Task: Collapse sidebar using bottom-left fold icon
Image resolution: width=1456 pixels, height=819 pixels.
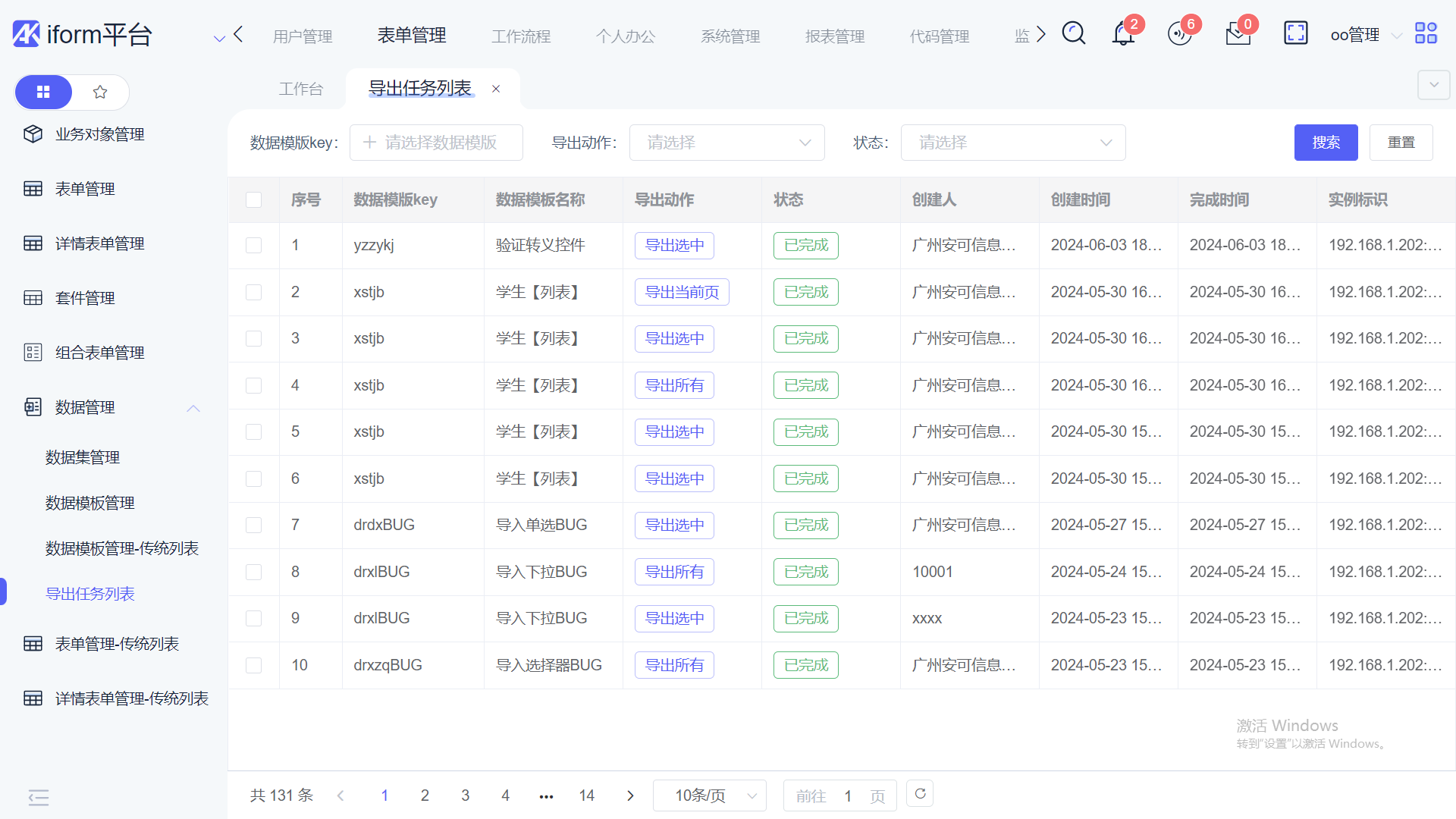Action: tap(38, 797)
